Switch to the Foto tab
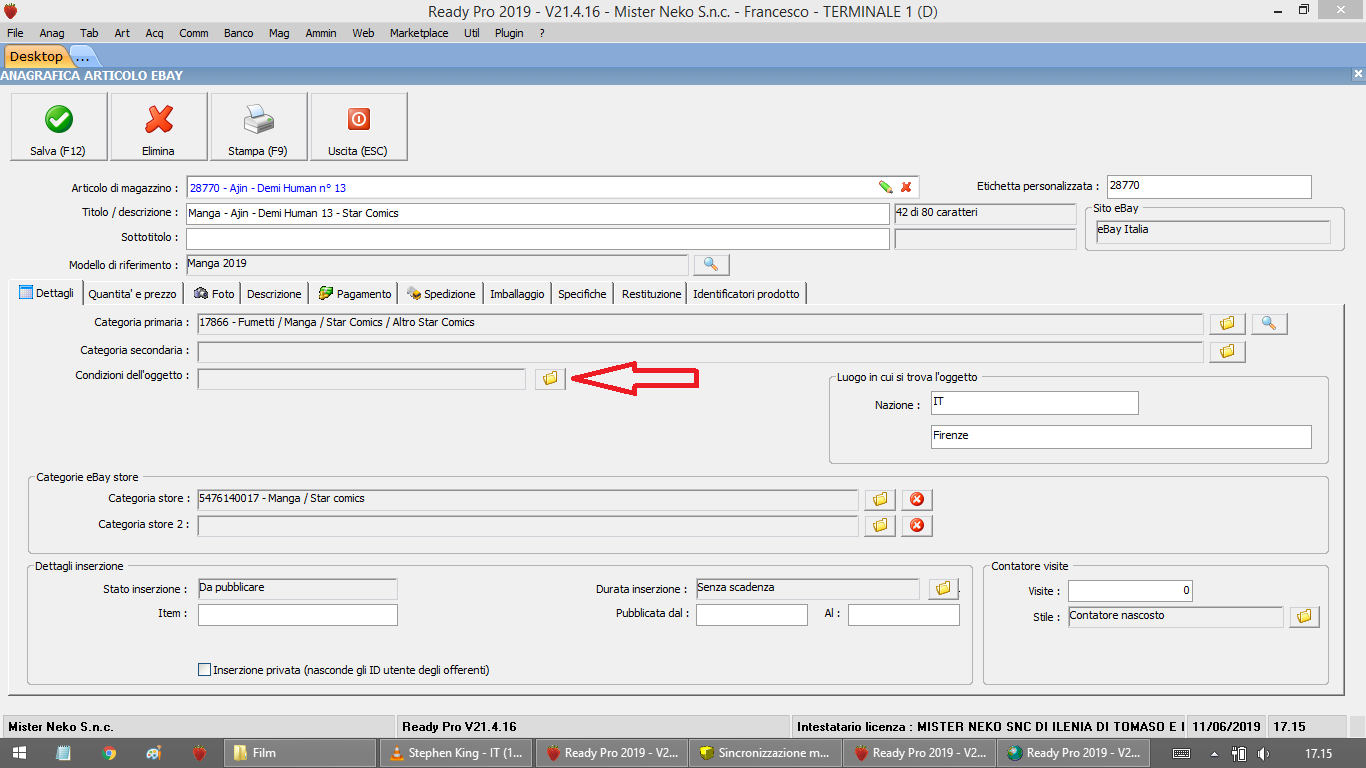 coord(214,294)
